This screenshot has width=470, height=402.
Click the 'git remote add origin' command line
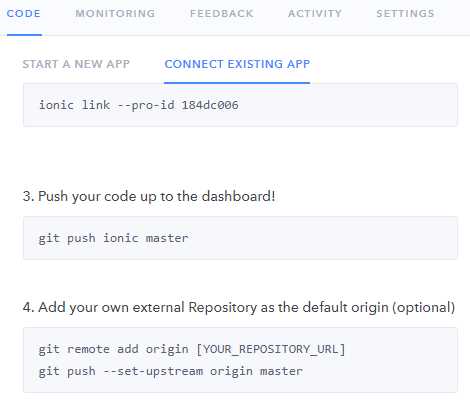(192, 349)
